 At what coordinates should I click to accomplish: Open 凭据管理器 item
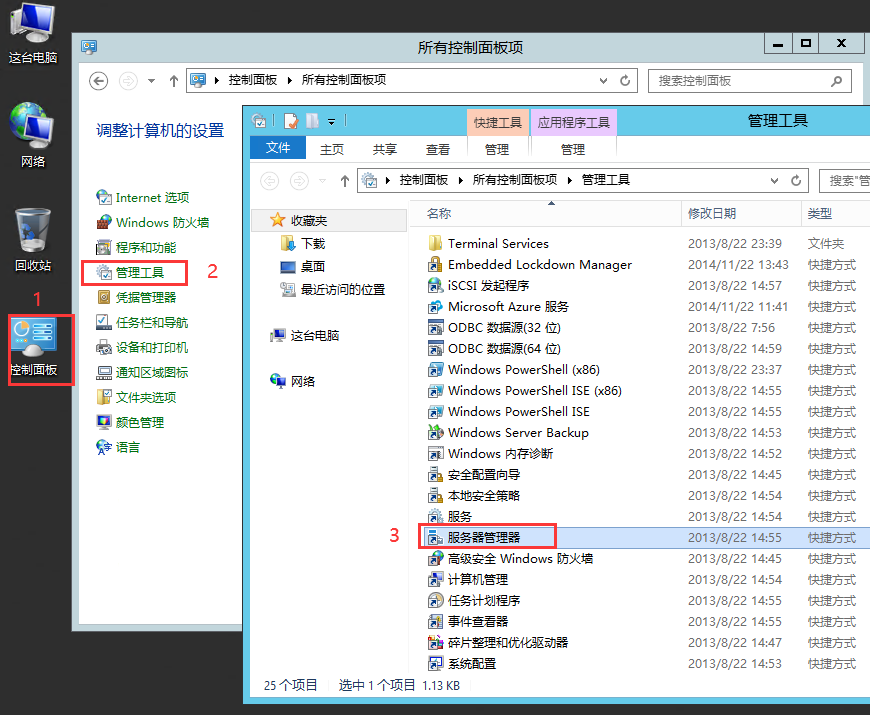[136, 297]
